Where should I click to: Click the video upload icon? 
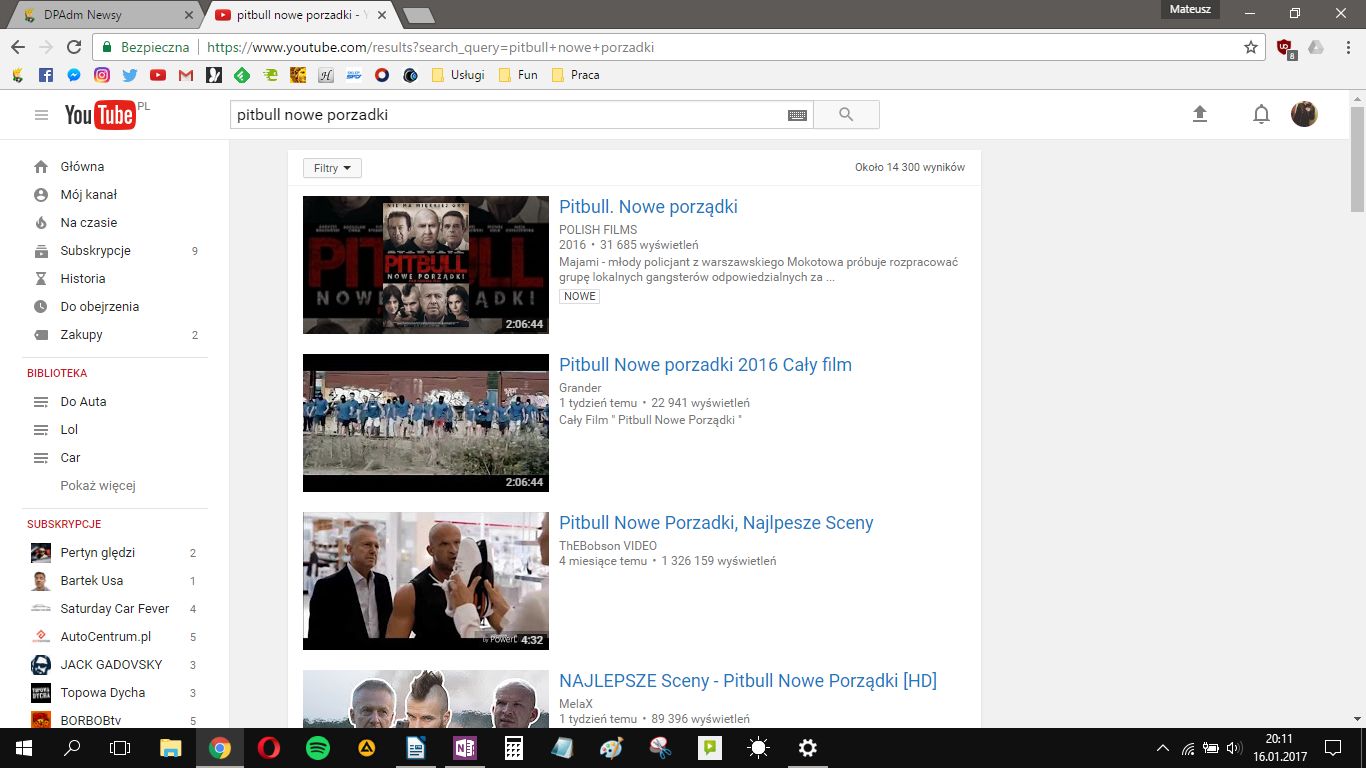[1199, 114]
